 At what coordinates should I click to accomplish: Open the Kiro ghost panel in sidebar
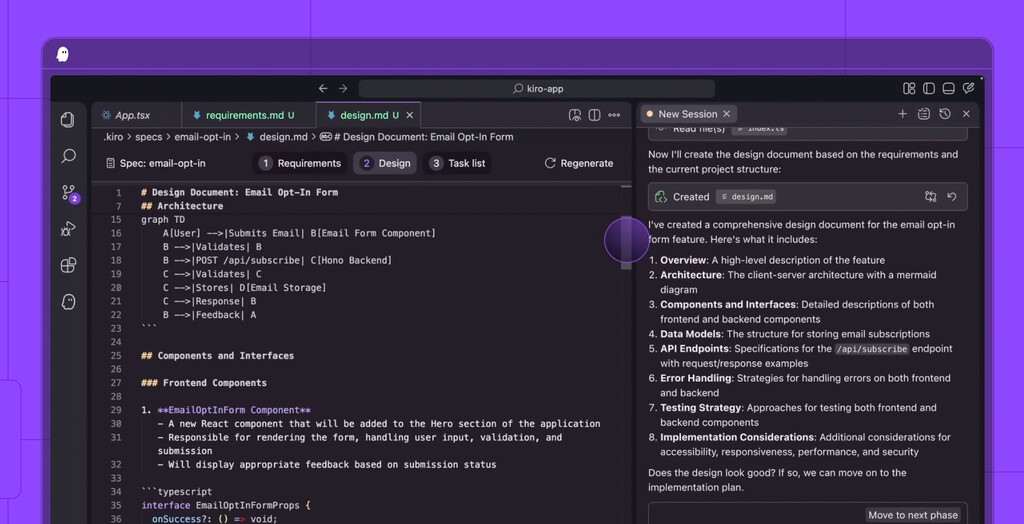click(x=68, y=302)
